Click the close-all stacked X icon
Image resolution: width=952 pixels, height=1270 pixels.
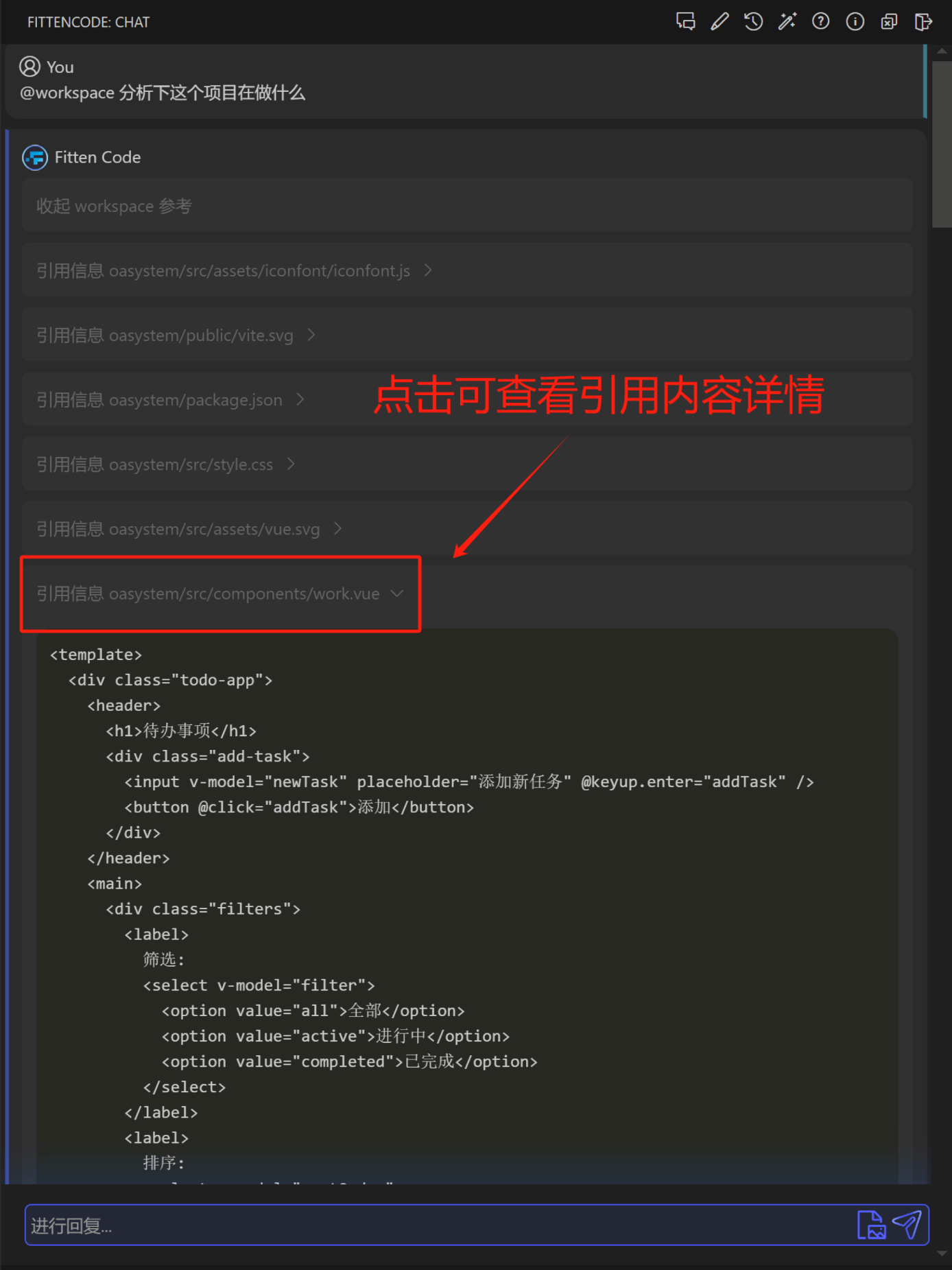tap(889, 22)
